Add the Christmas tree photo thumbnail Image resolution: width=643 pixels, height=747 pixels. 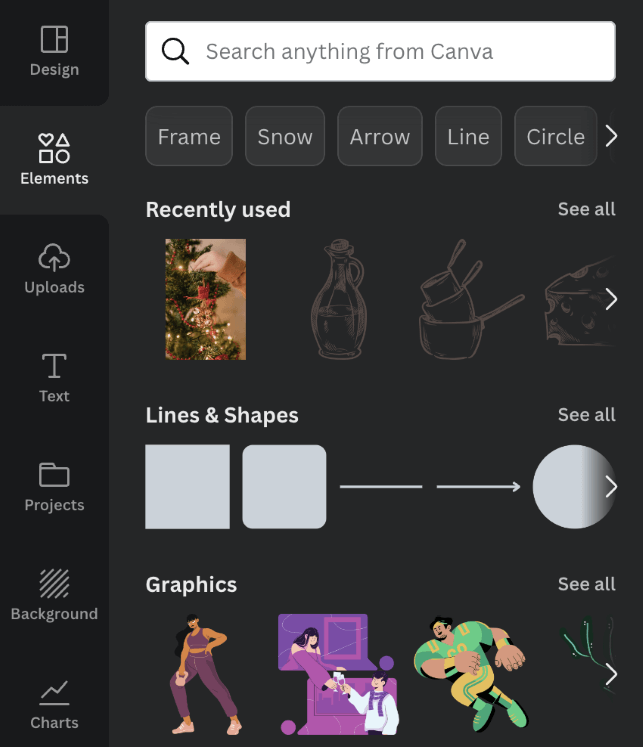pyautogui.click(x=205, y=299)
